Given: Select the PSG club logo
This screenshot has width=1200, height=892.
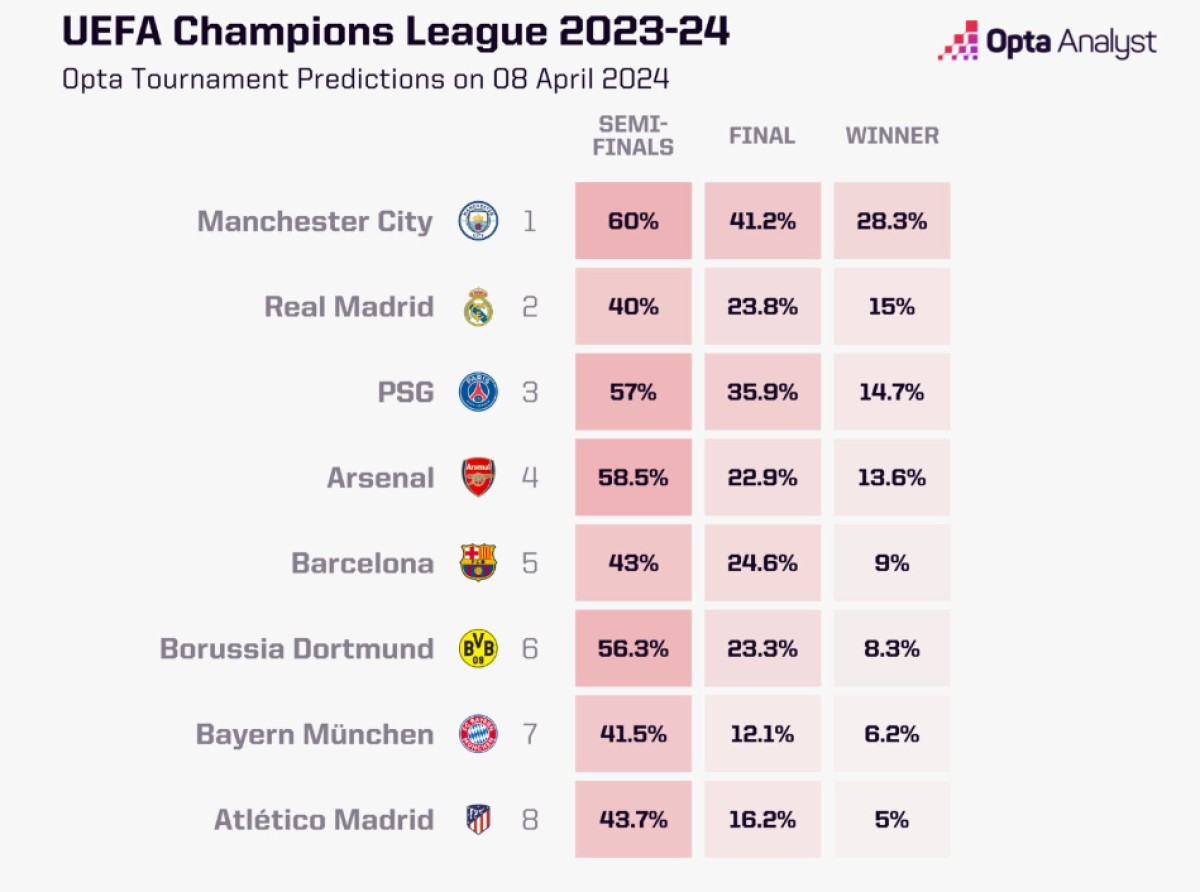Looking at the screenshot, I should pyautogui.click(x=478, y=392).
